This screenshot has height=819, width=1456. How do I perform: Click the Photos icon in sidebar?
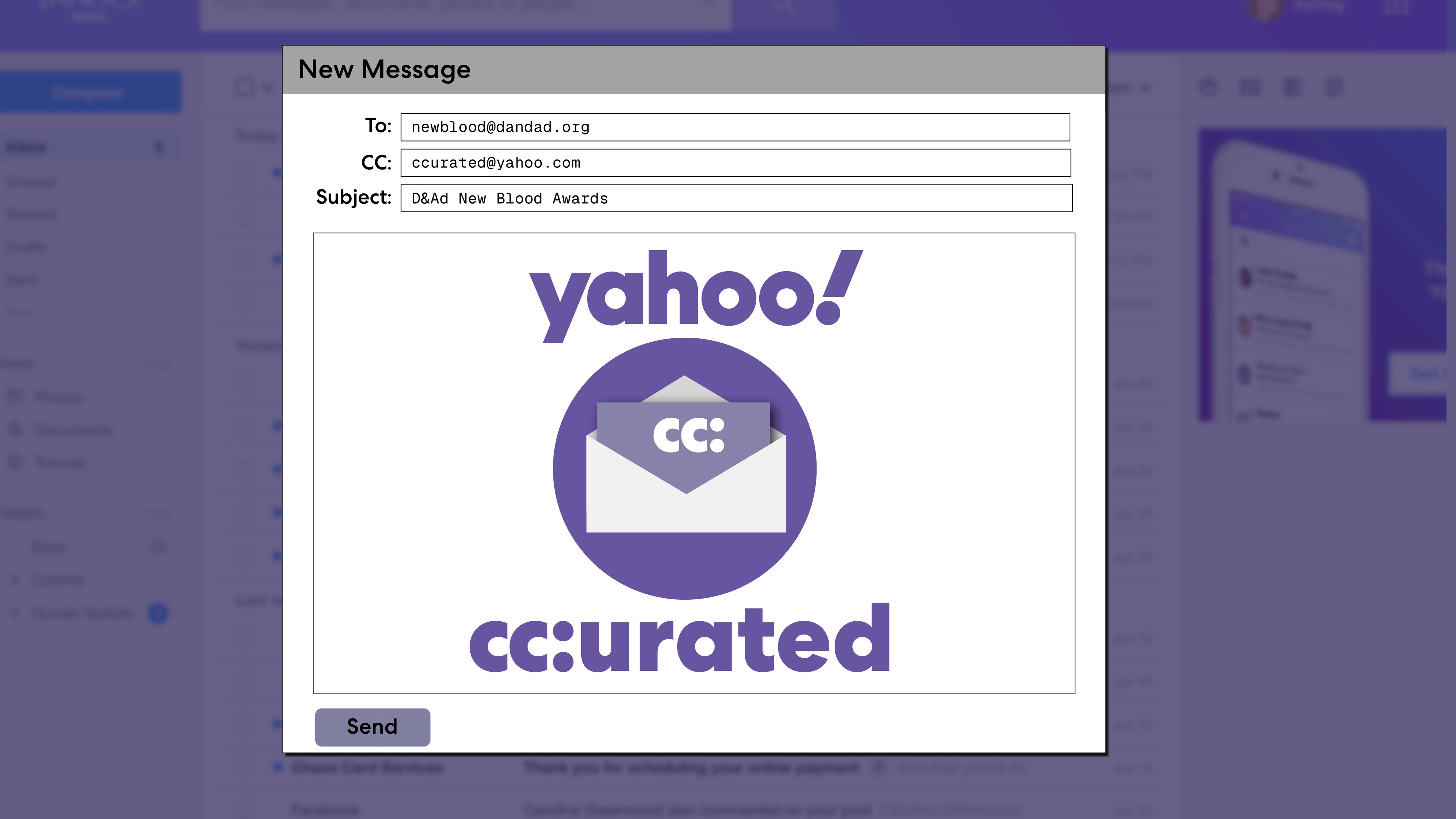coord(16,397)
